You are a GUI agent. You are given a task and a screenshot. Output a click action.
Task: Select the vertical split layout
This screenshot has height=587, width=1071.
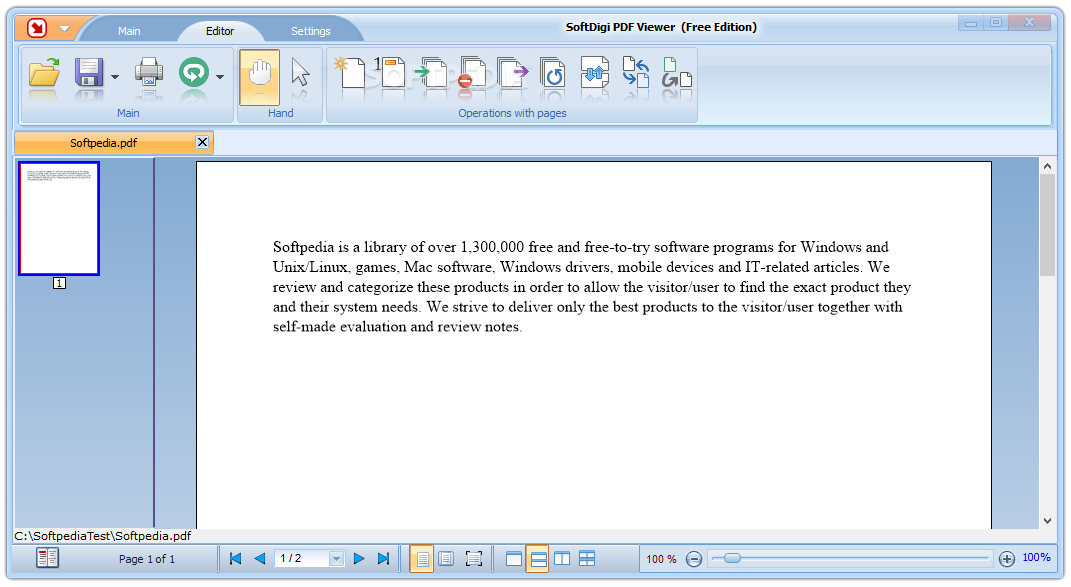[562, 559]
